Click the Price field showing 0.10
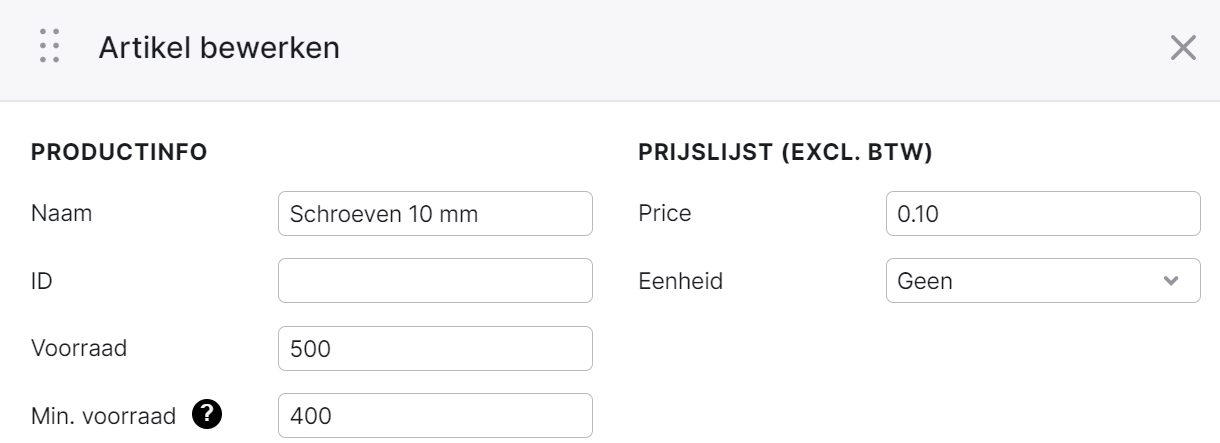This screenshot has width=1220, height=443. (1043, 213)
